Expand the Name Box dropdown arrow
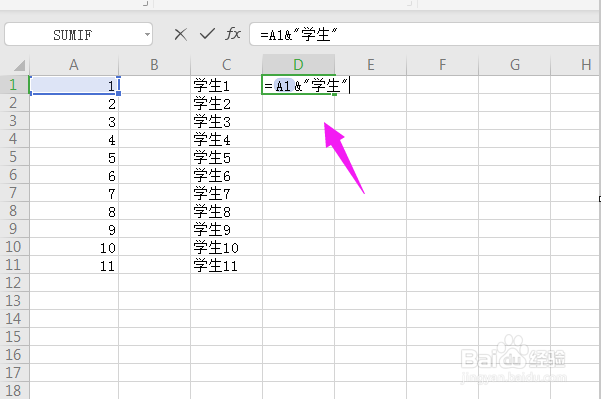This screenshot has width=601, height=399. [x=147, y=34]
